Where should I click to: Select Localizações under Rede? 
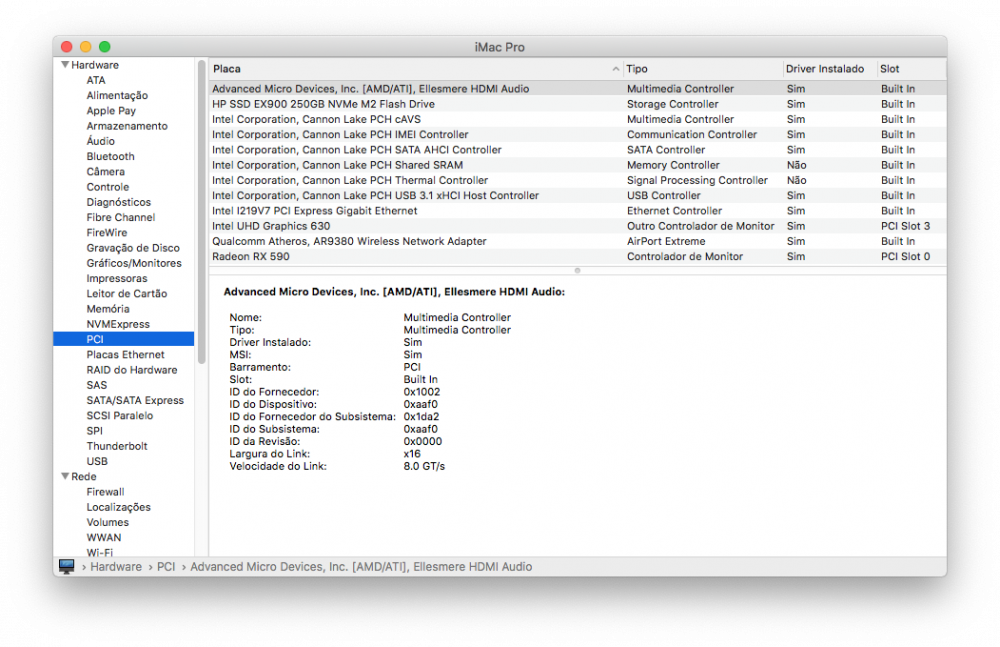119,507
